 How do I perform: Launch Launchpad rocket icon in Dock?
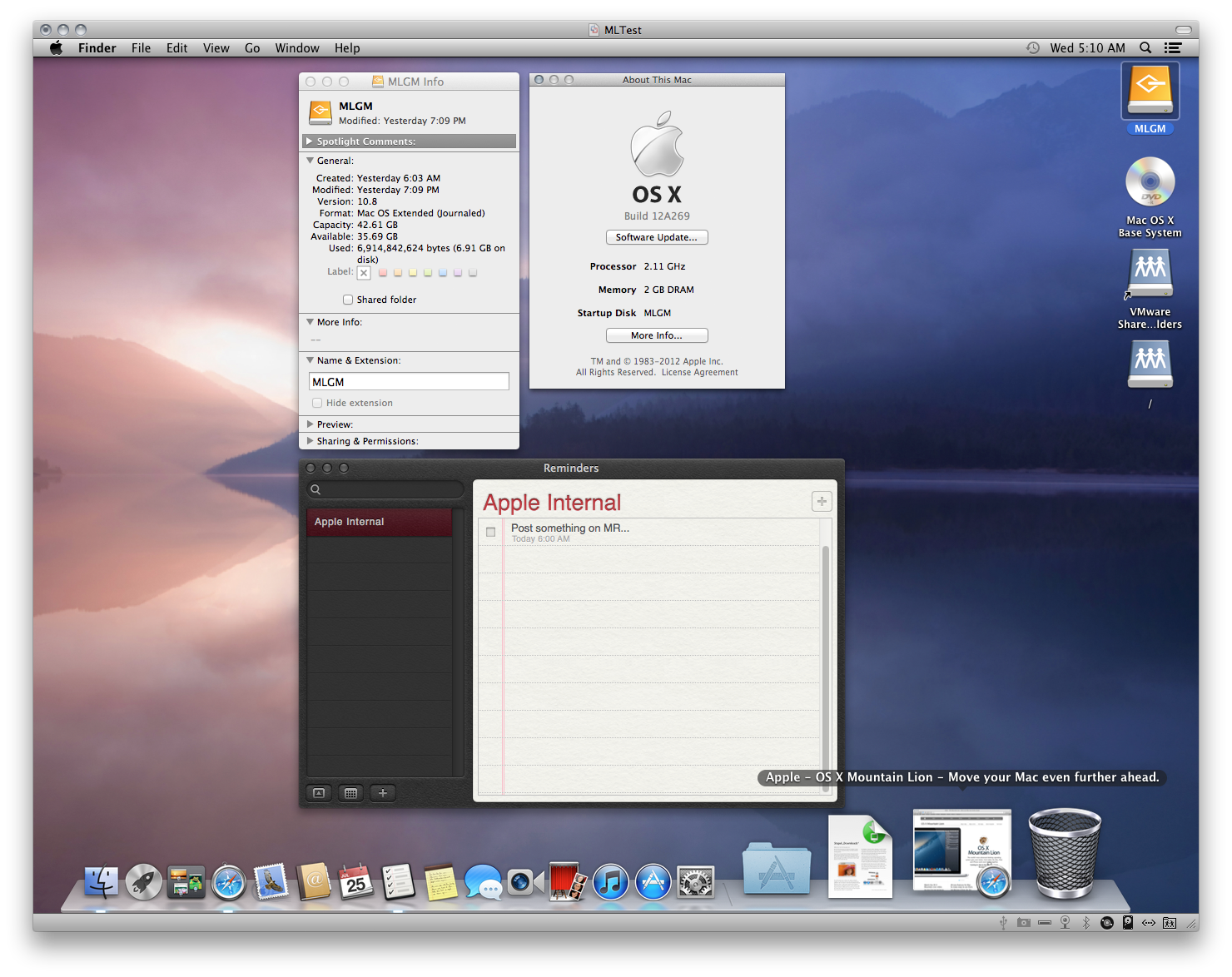[x=144, y=882]
